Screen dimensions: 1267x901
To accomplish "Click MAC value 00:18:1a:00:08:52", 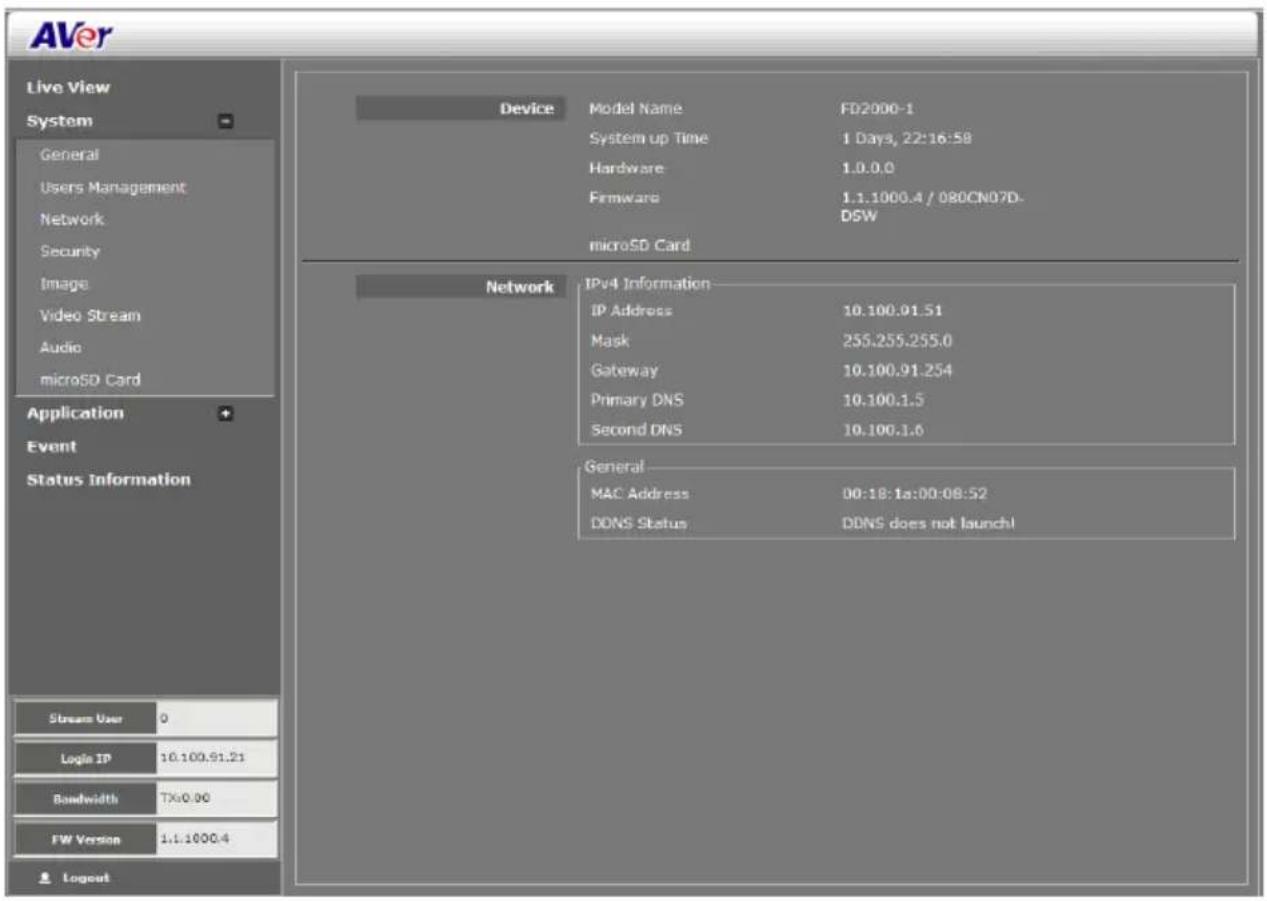I will coord(916,494).
